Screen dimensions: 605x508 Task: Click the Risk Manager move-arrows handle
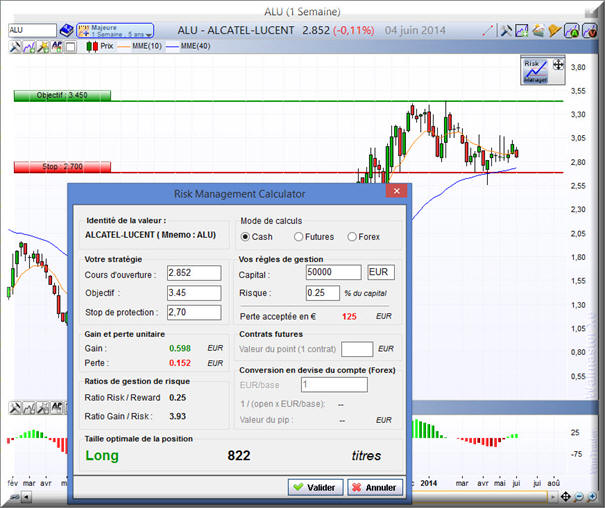(x=558, y=64)
